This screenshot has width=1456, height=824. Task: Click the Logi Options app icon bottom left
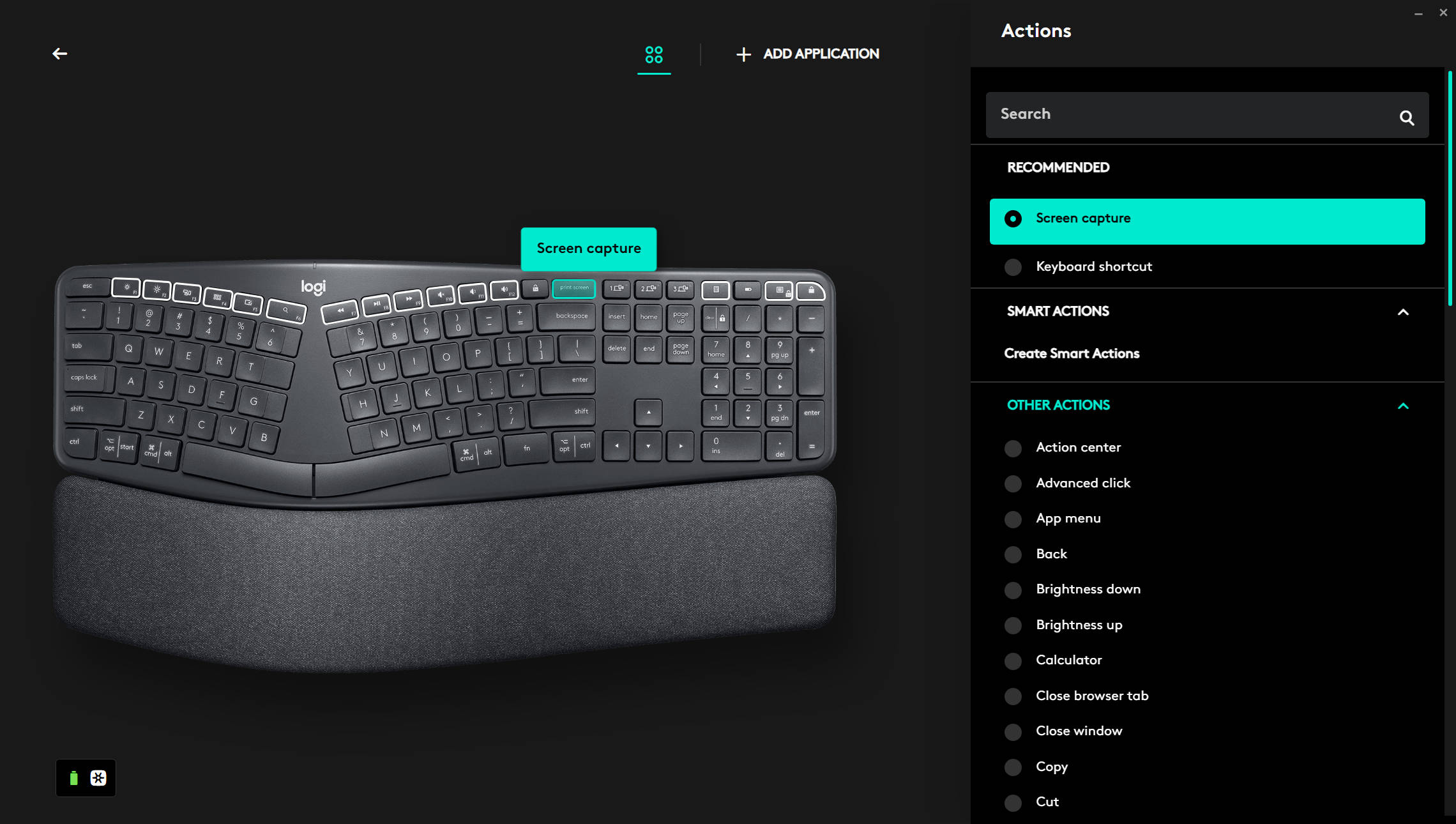[x=98, y=778]
